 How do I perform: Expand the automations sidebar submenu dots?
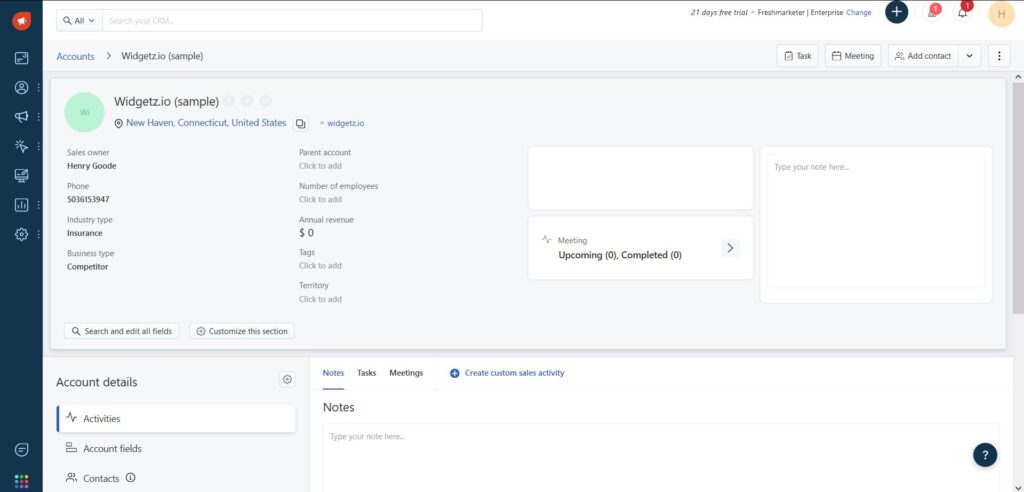(39, 146)
